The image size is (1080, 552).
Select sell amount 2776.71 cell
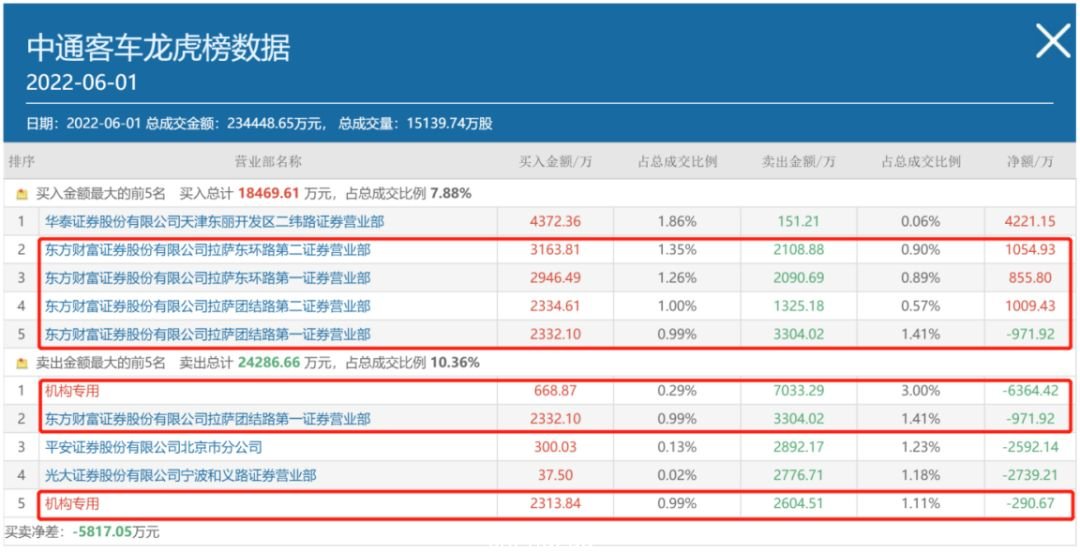point(799,476)
